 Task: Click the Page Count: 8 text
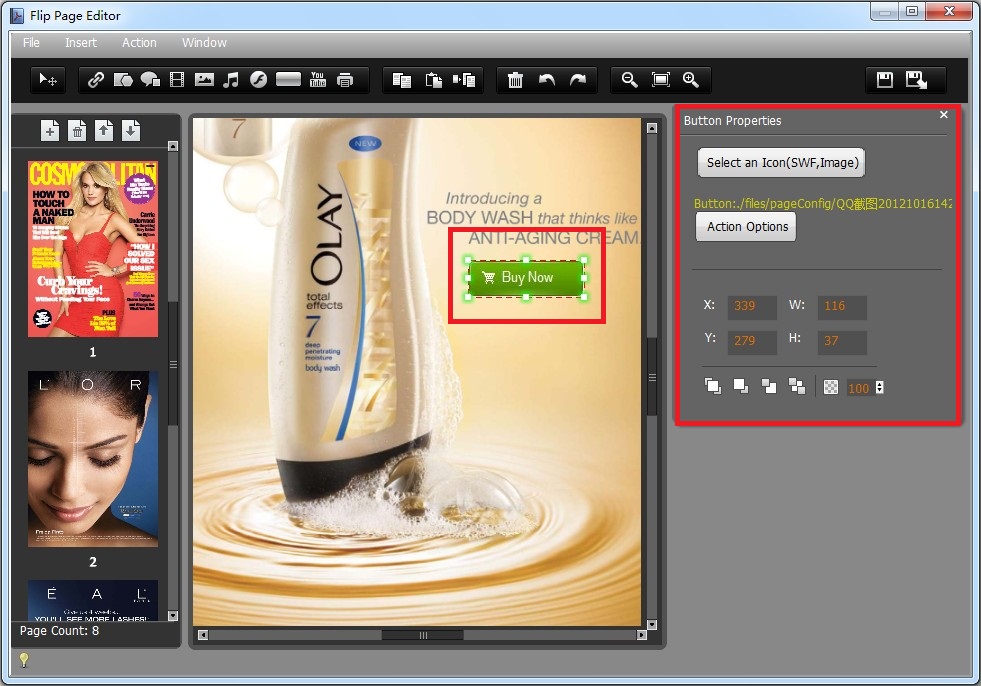(59, 631)
